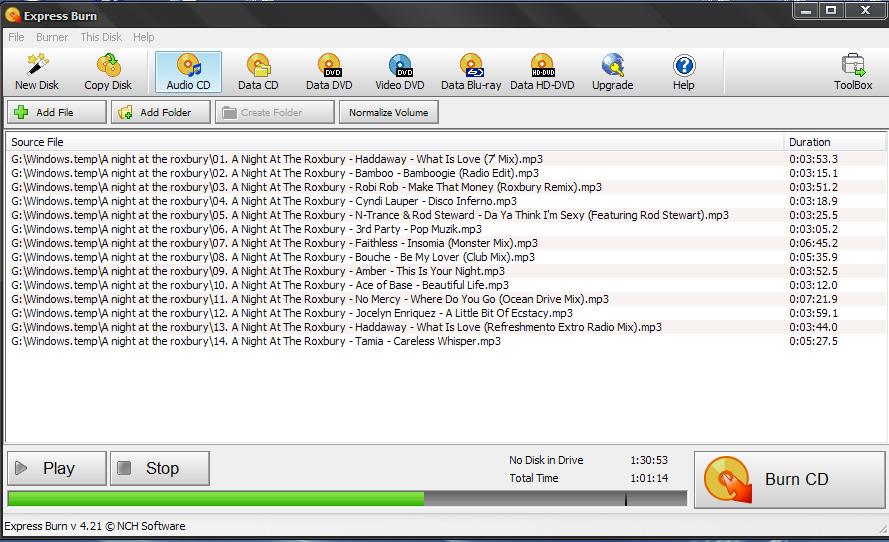Sort by Source File column header
The image size is (889, 542).
395,142
